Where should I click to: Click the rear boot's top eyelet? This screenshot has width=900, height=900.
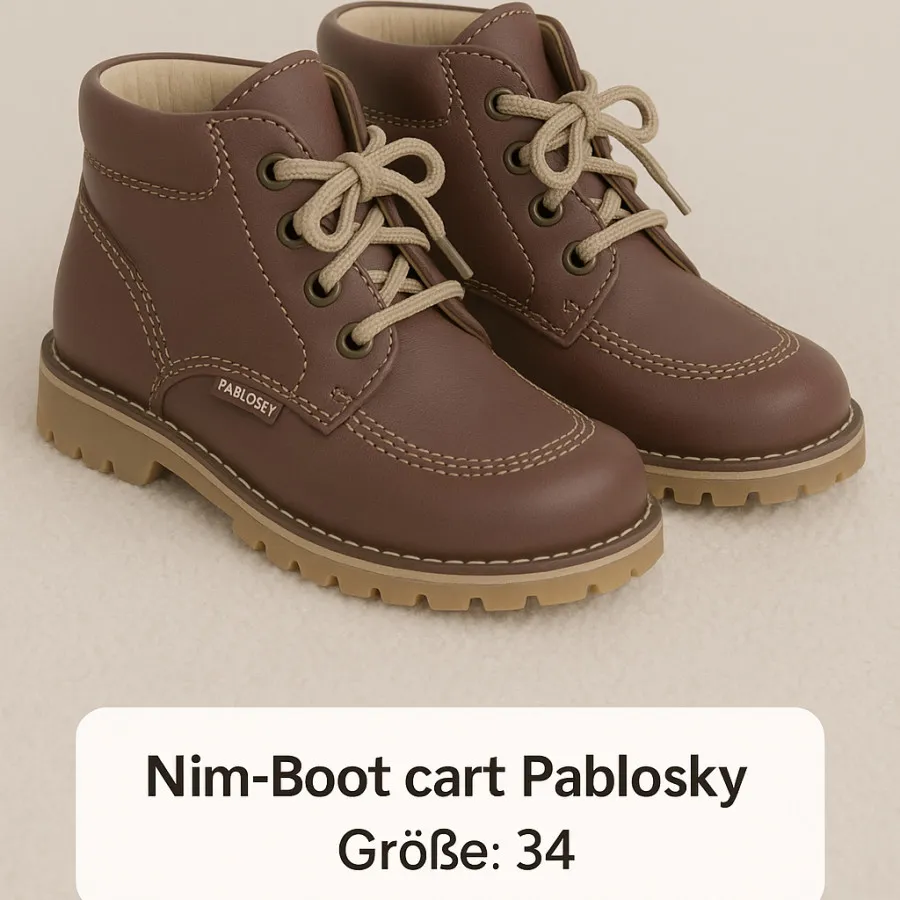499,104
